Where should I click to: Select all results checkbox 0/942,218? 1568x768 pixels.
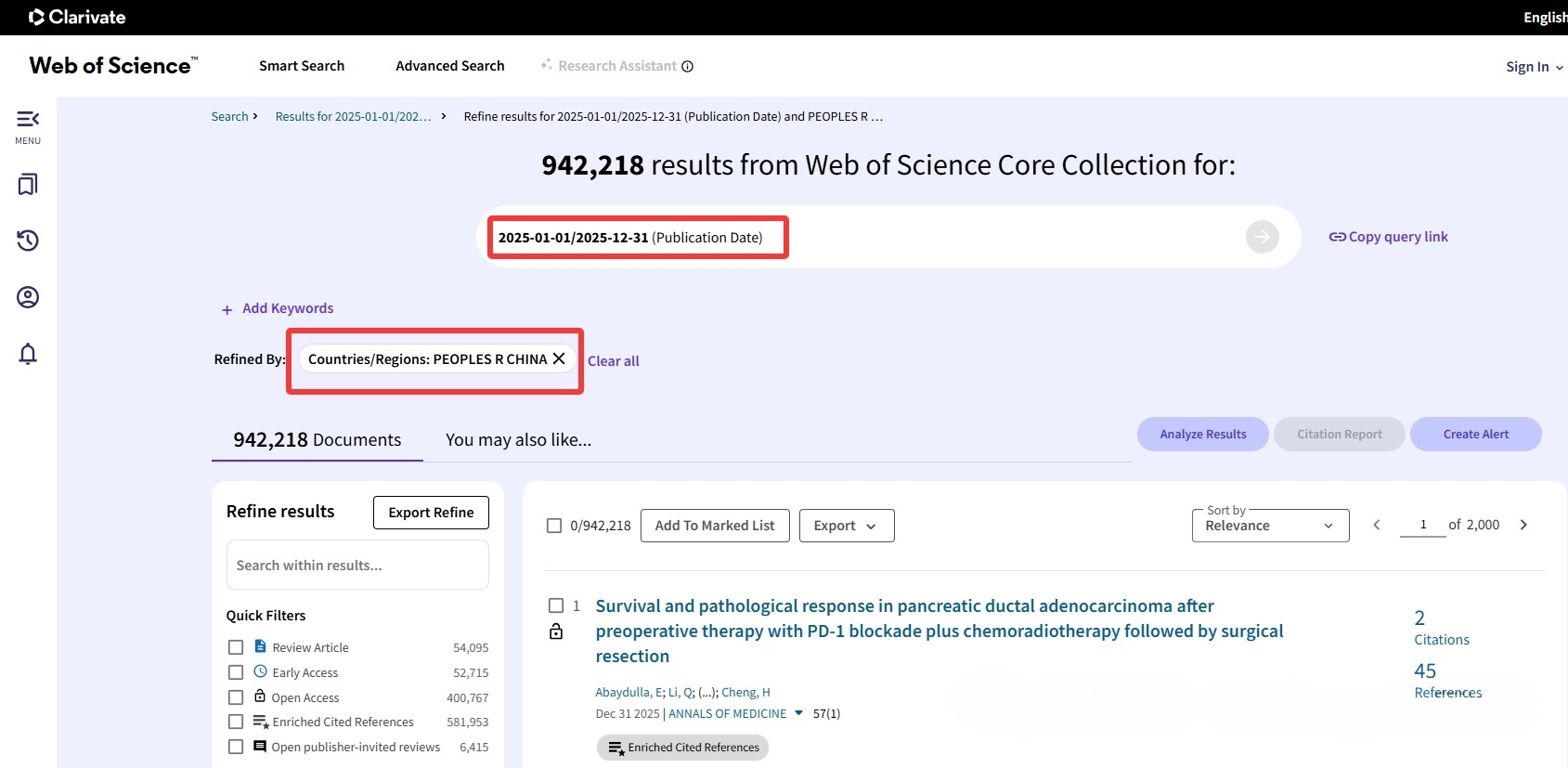click(554, 526)
